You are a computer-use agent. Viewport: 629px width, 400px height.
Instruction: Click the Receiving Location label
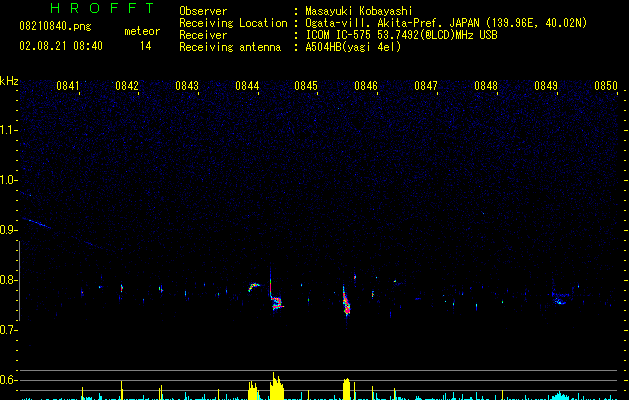[x=233, y=23]
